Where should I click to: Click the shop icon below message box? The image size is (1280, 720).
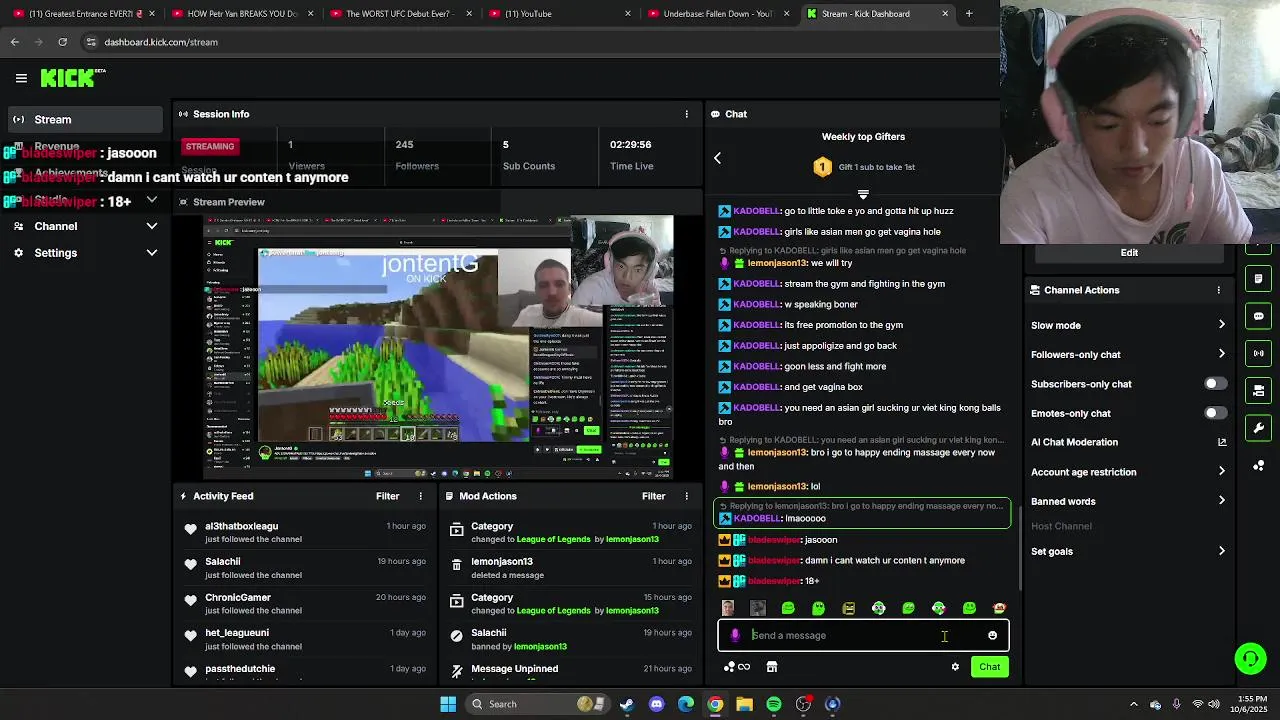click(772, 667)
